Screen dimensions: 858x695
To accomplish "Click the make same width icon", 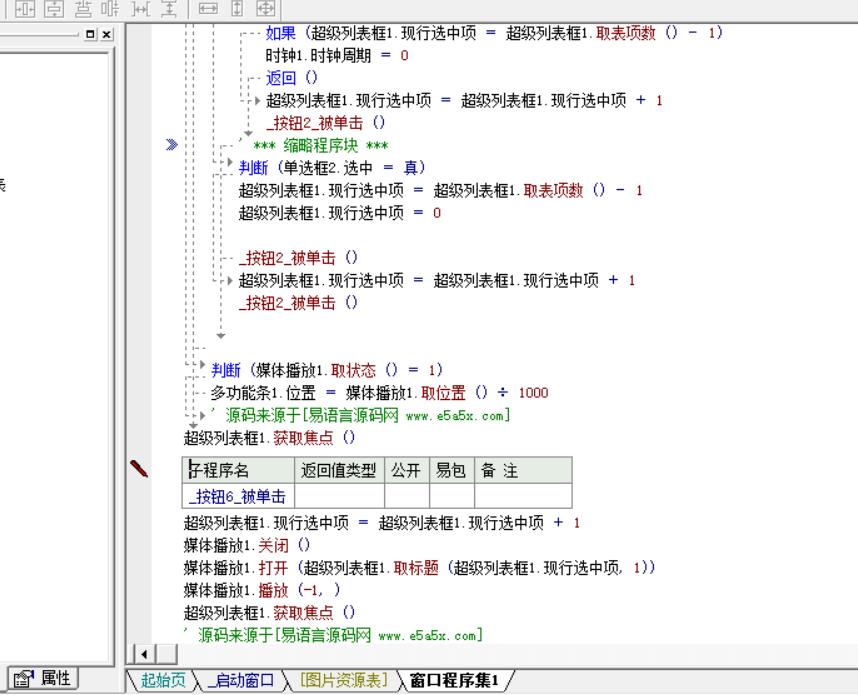I will coord(208,8).
